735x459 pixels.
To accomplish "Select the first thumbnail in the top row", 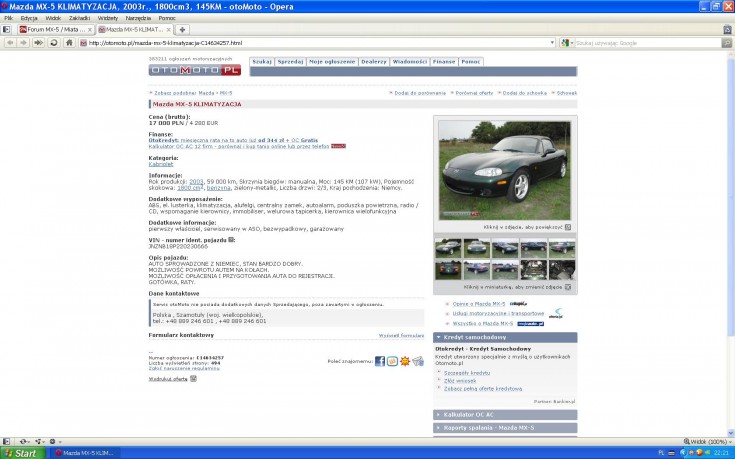I will [x=448, y=248].
